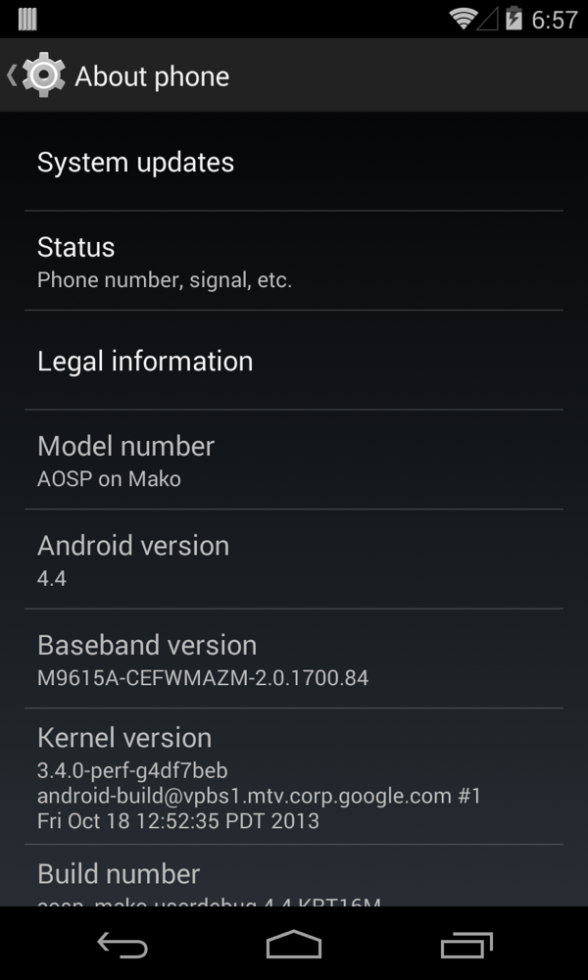Tap the barcode notification icon in status bar

27,19
